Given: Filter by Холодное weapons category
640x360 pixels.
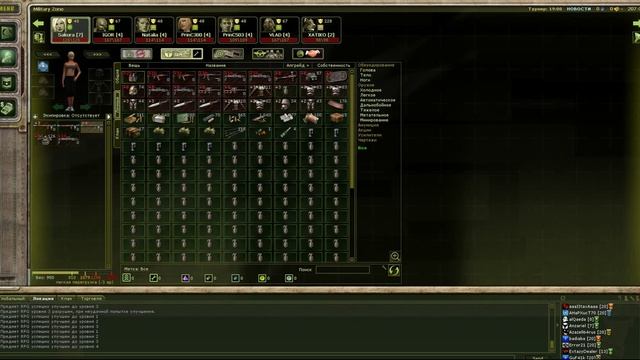Looking at the screenshot, I should pos(371,90).
